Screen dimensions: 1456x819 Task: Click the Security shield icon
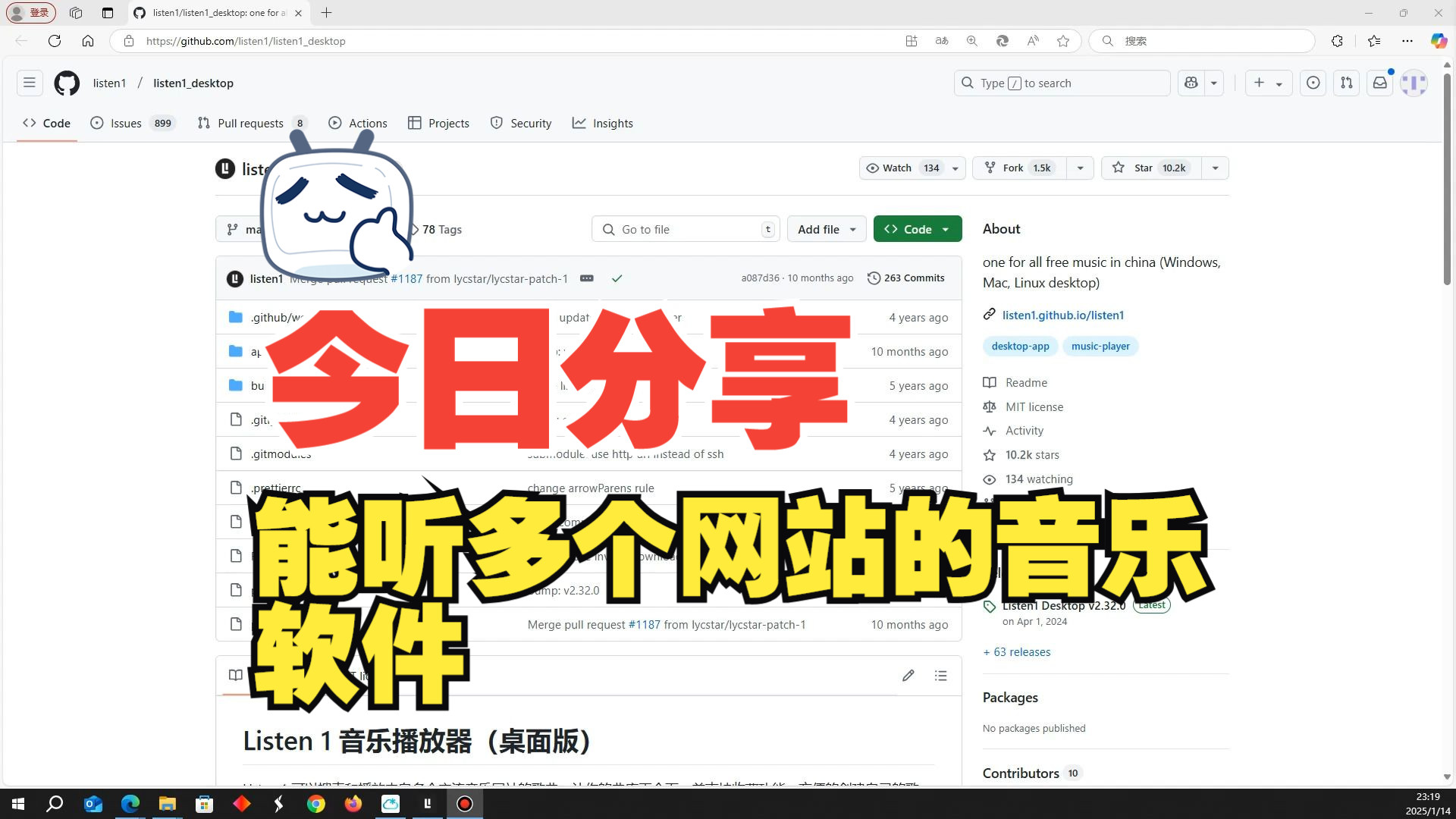pyautogui.click(x=496, y=123)
